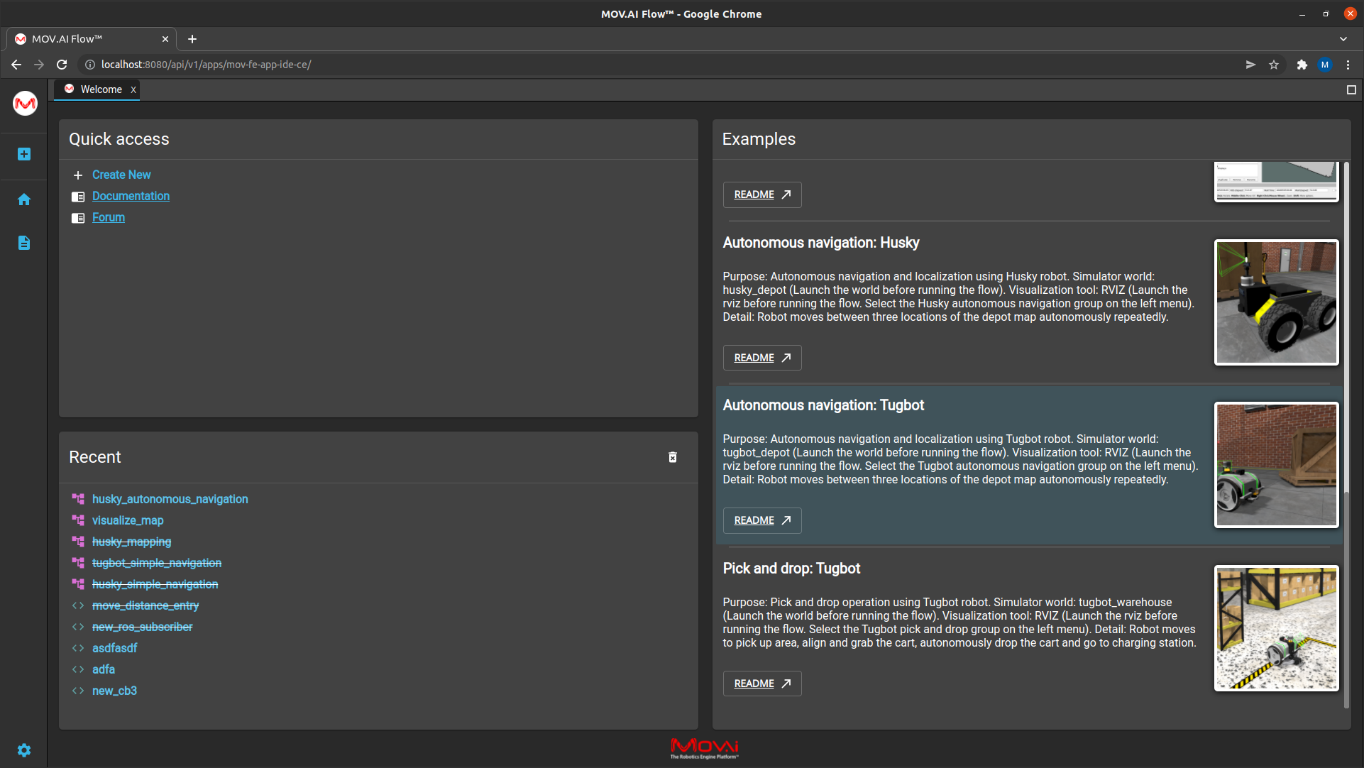Open asdfasdf from Recent
Screen dimensions: 1364x768
(x=115, y=648)
